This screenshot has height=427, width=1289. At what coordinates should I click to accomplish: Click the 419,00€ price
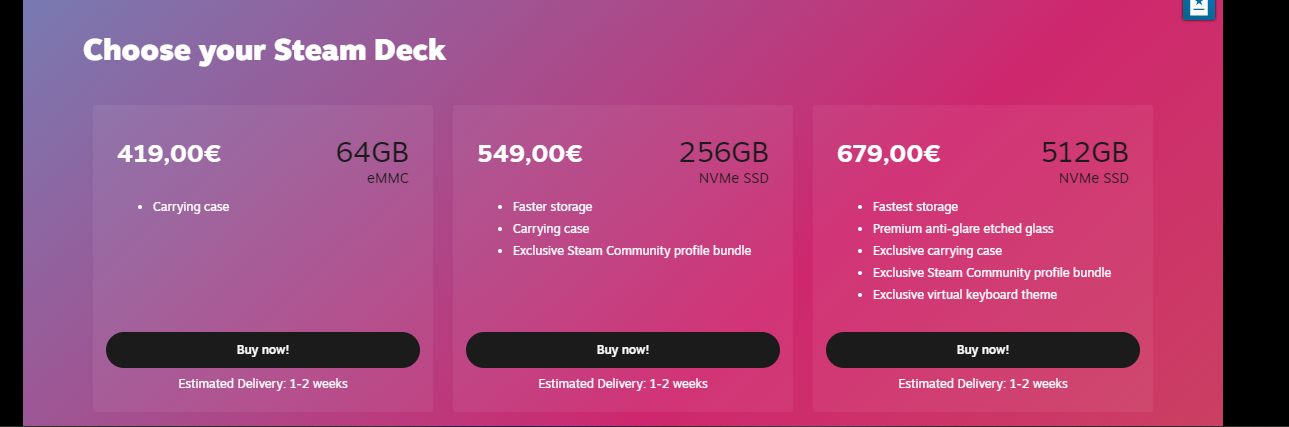point(169,154)
